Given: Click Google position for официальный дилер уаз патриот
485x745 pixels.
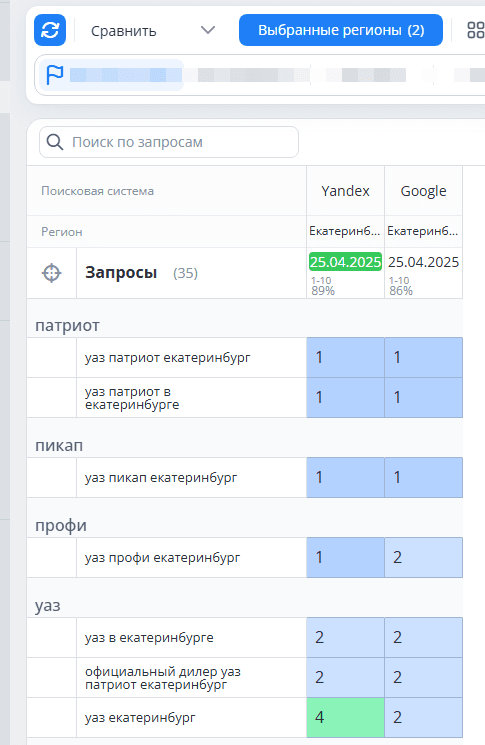Looking at the screenshot, I should [x=423, y=678].
